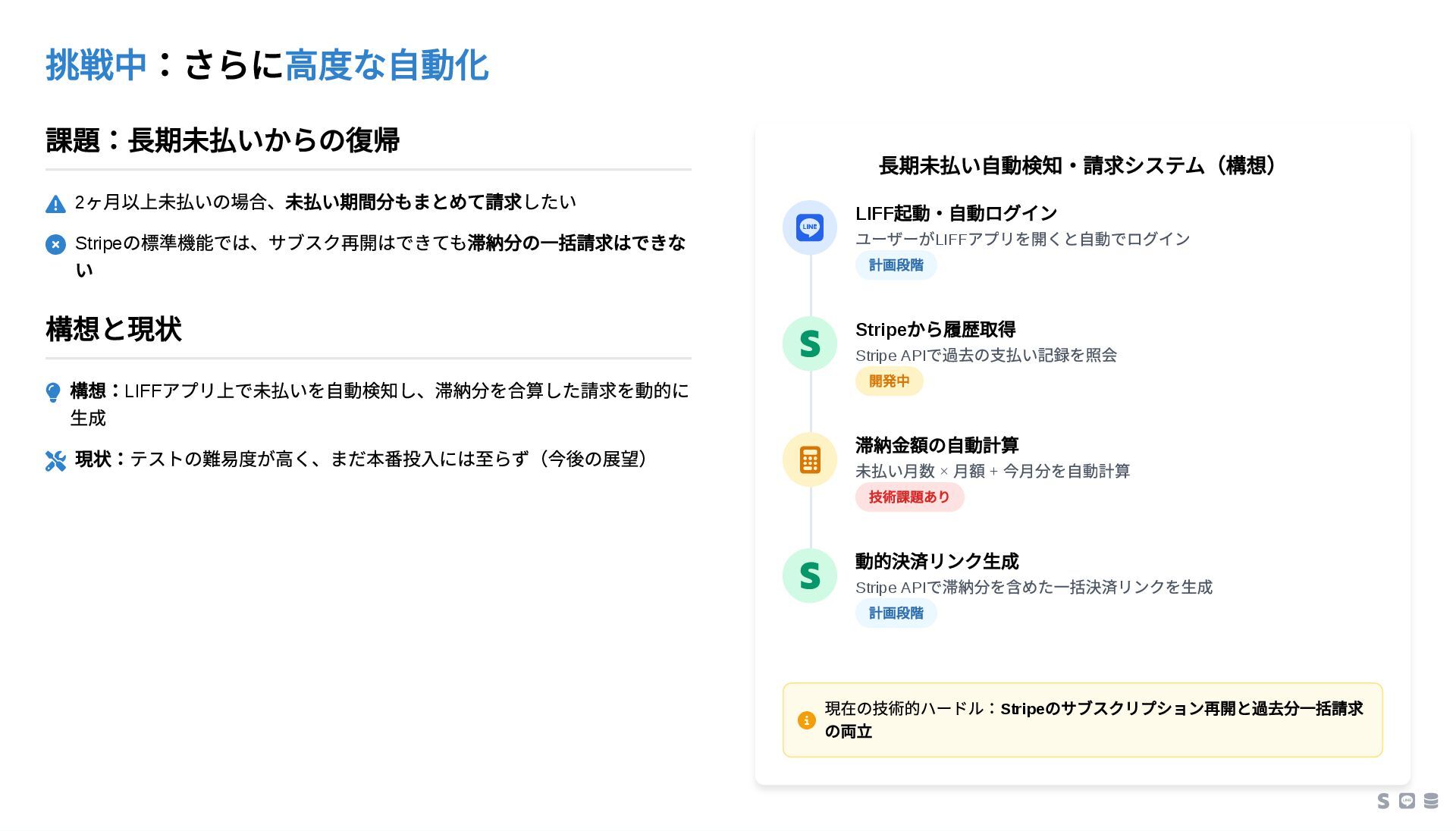Click the bullet text 滞納分の一括請求はできない
1456x831 pixels.
point(381,256)
